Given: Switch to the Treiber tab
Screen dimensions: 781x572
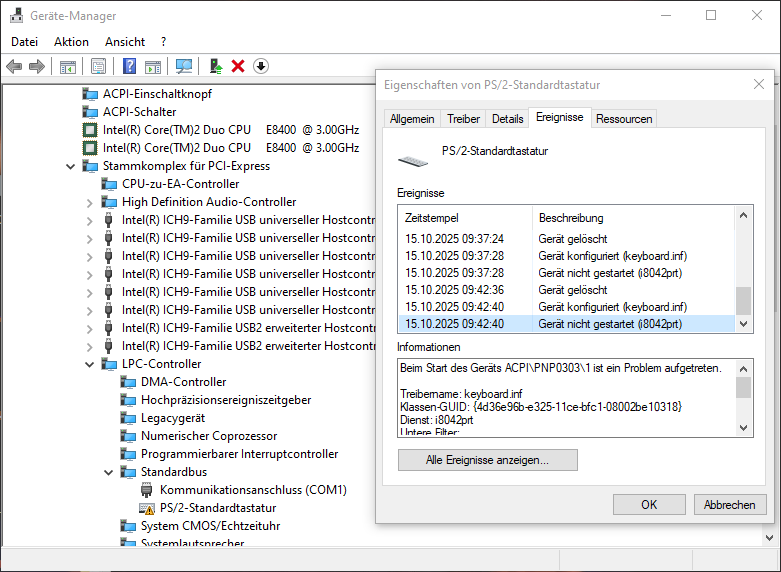Looking at the screenshot, I should (463, 118).
